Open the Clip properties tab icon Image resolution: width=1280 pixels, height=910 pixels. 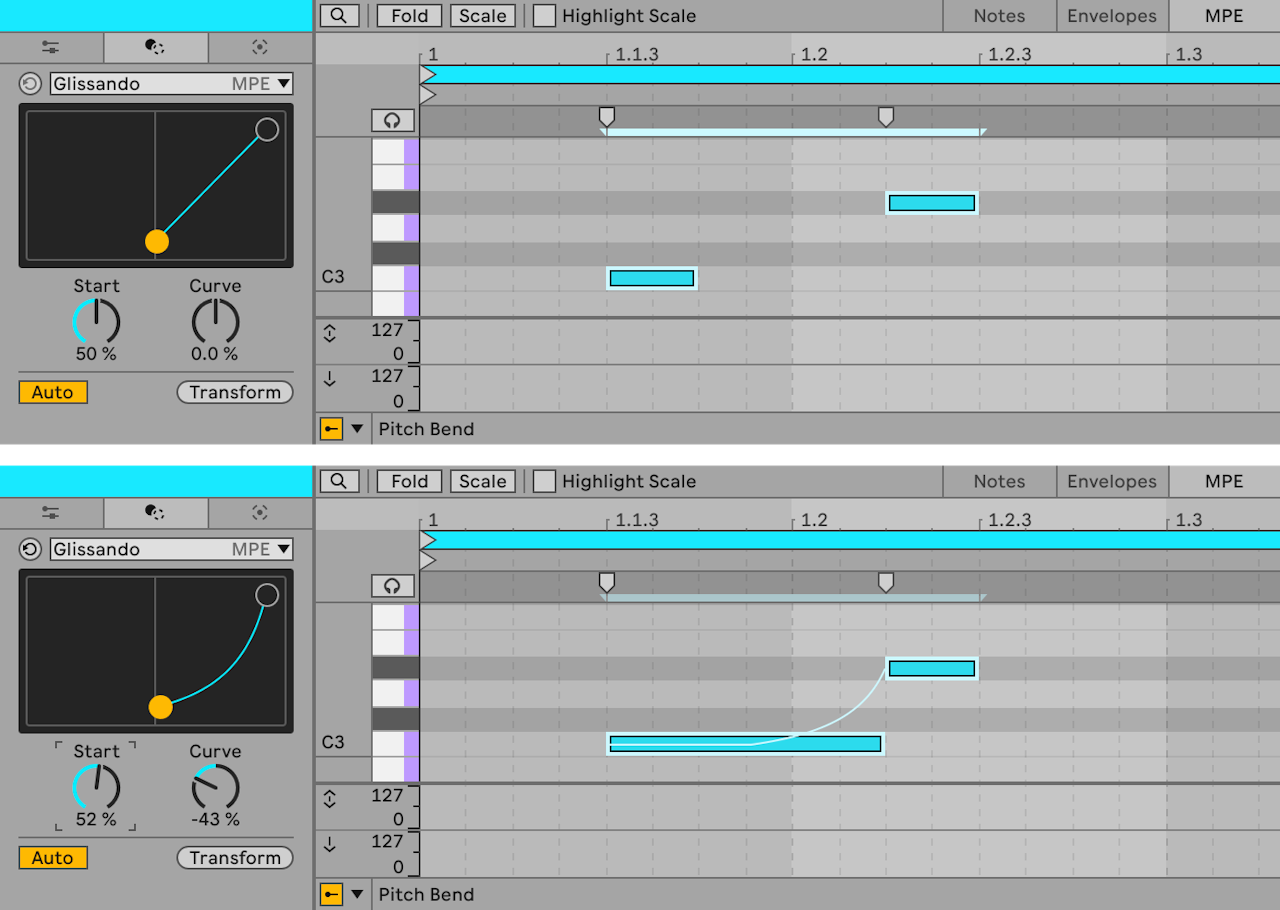tap(51, 47)
